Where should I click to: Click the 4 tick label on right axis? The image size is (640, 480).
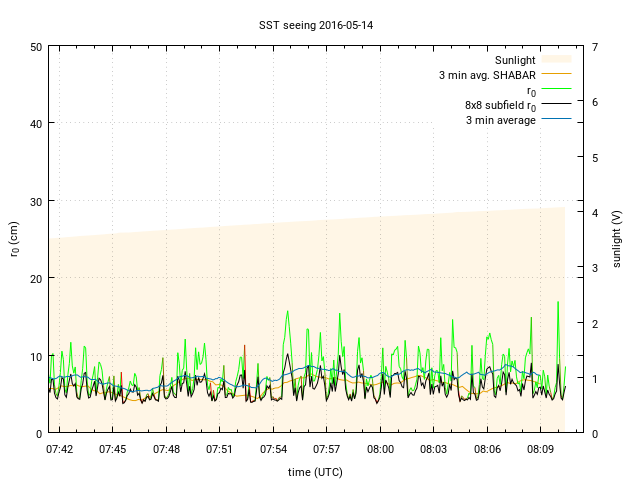(x=595, y=213)
